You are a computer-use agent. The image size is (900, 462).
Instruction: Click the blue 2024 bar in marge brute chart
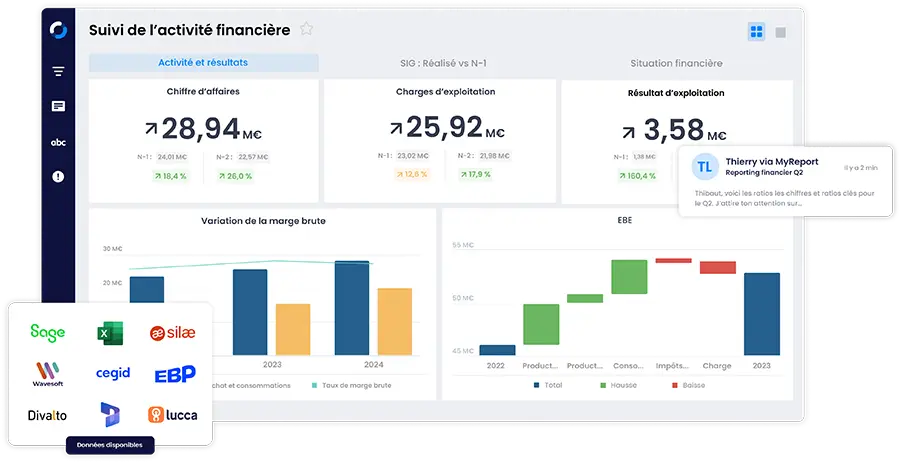coord(352,308)
